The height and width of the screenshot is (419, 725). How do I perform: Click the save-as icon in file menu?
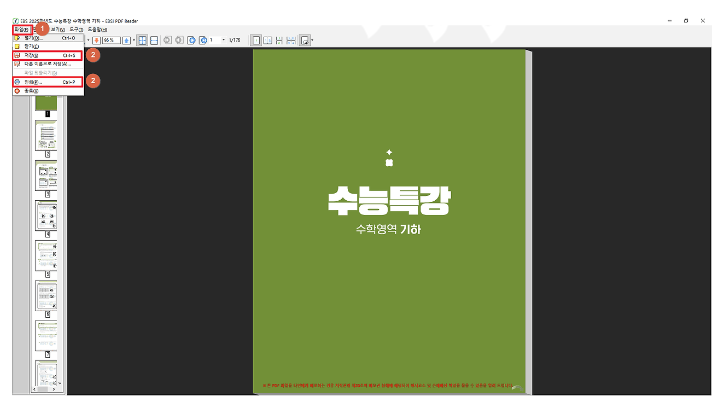tap(17, 64)
